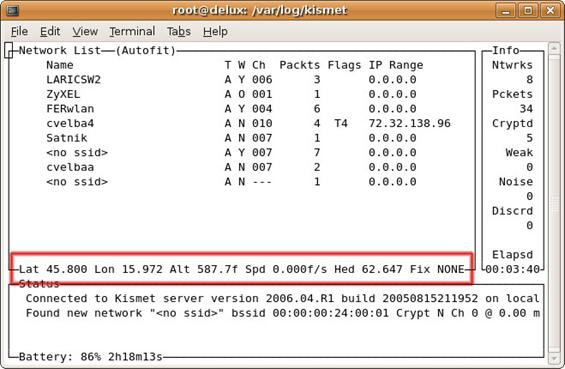Click the Hed 62.647 heading value
This screenshot has height=369, width=565.
(x=368, y=270)
